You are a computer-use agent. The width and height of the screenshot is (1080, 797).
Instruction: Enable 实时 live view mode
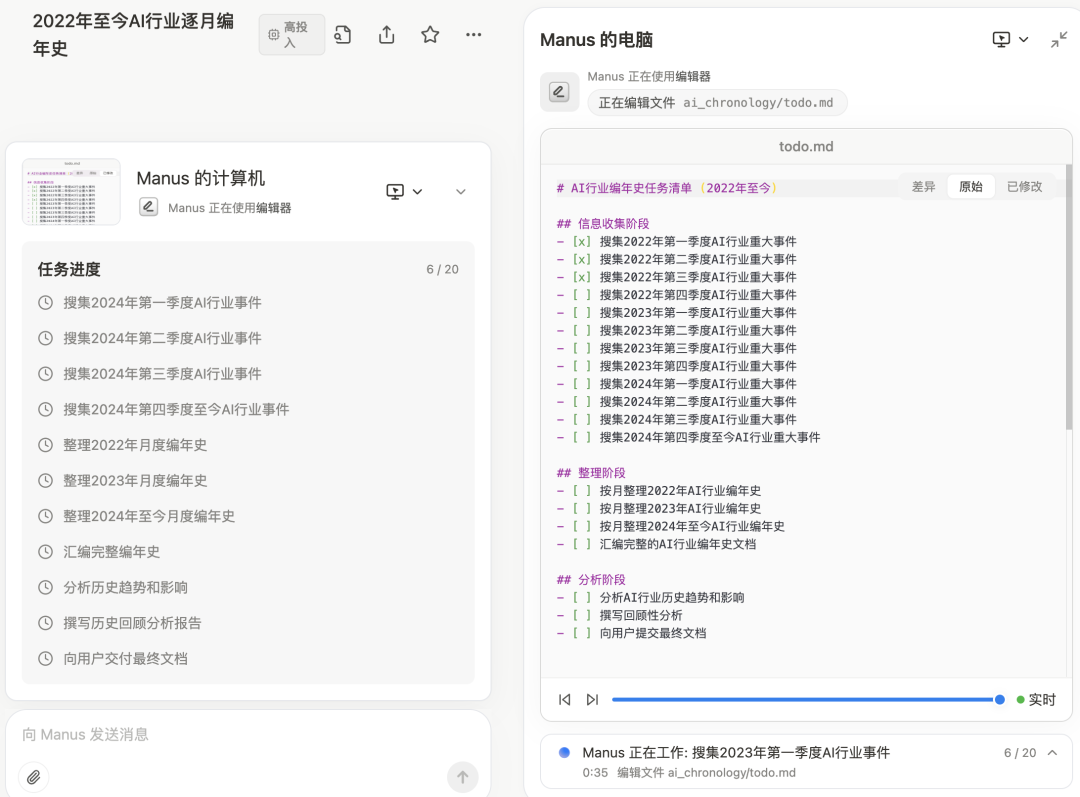[x=1036, y=699]
